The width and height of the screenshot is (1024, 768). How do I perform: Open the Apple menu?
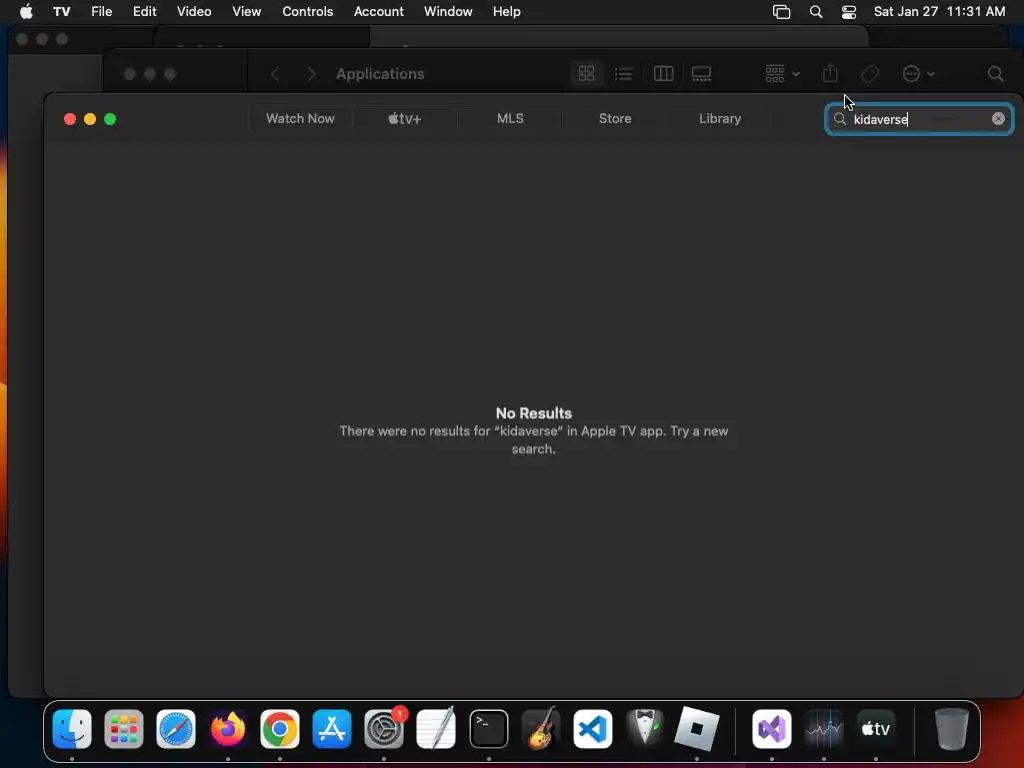[26, 11]
